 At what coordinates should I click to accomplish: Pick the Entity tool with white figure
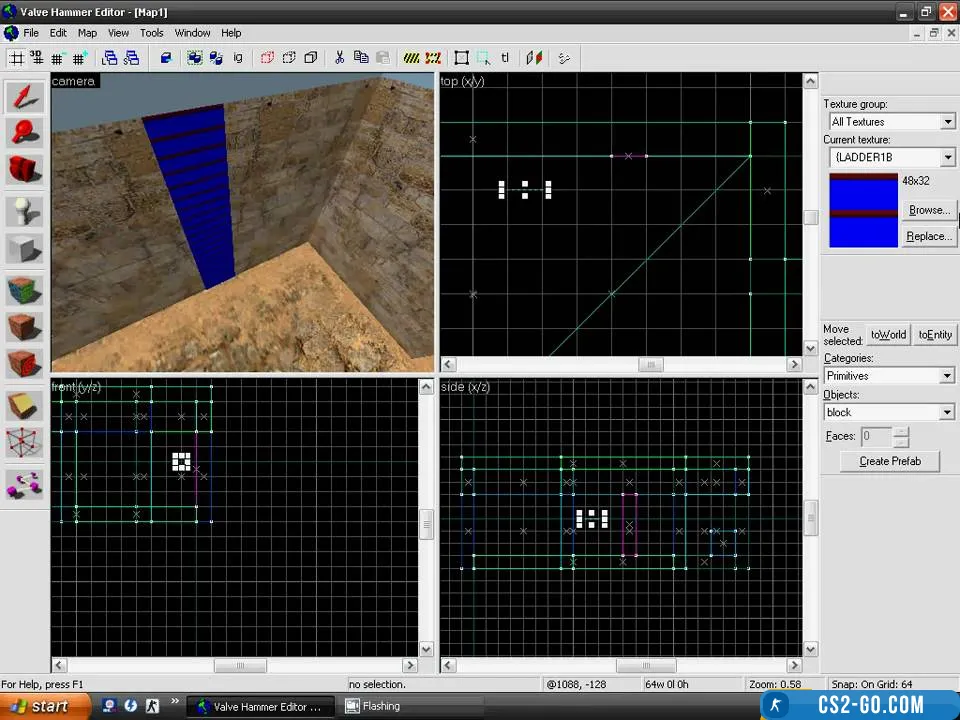pos(24,211)
